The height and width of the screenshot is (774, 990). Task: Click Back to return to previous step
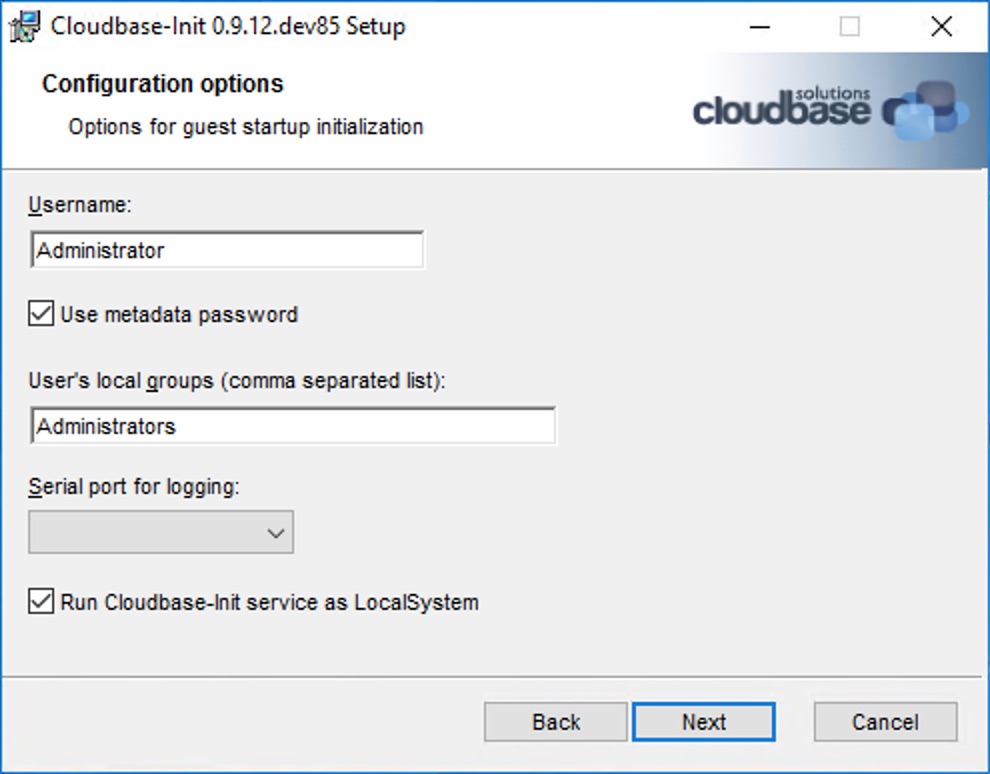point(555,721)
